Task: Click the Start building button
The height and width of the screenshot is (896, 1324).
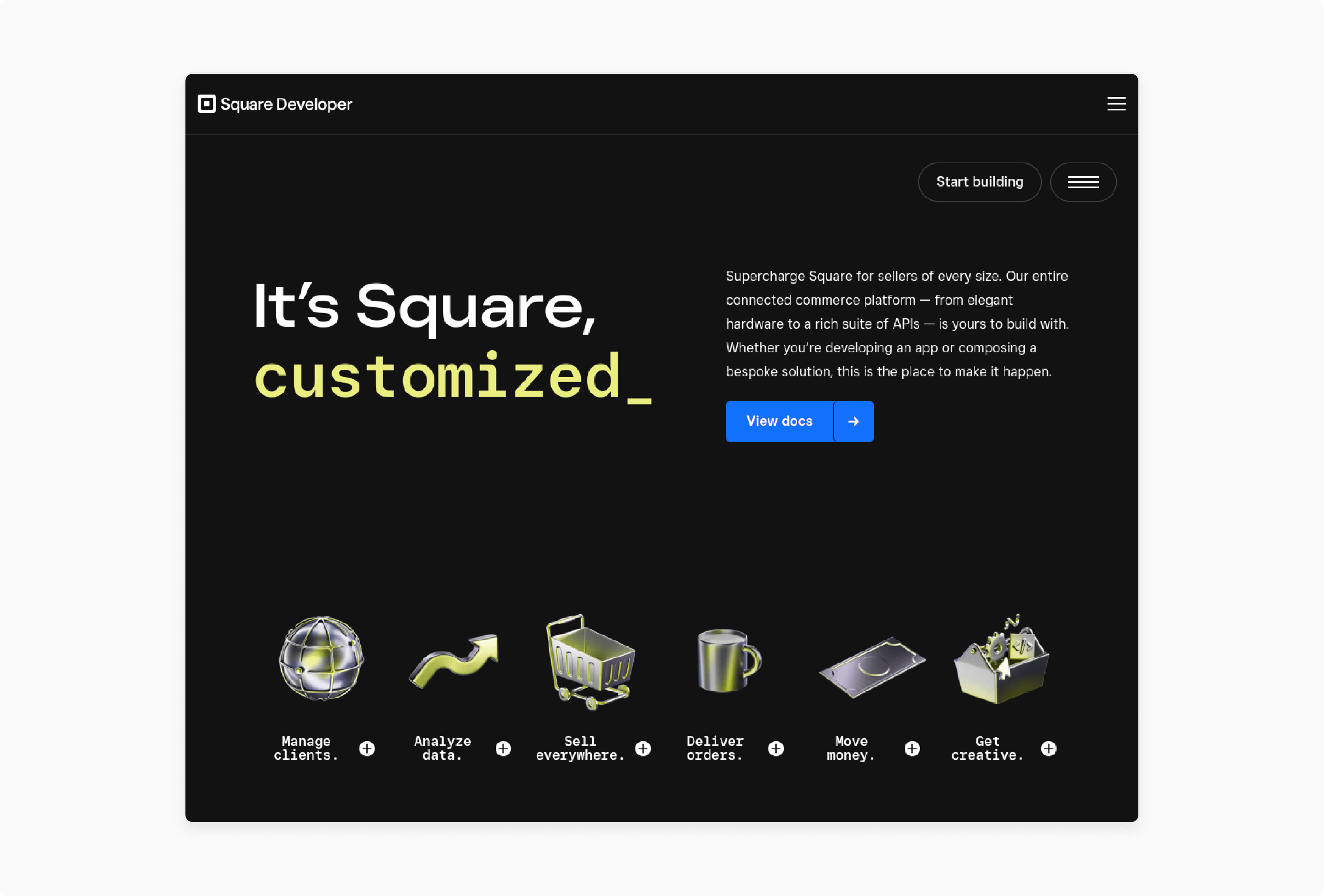Action: tap(980, 181)
